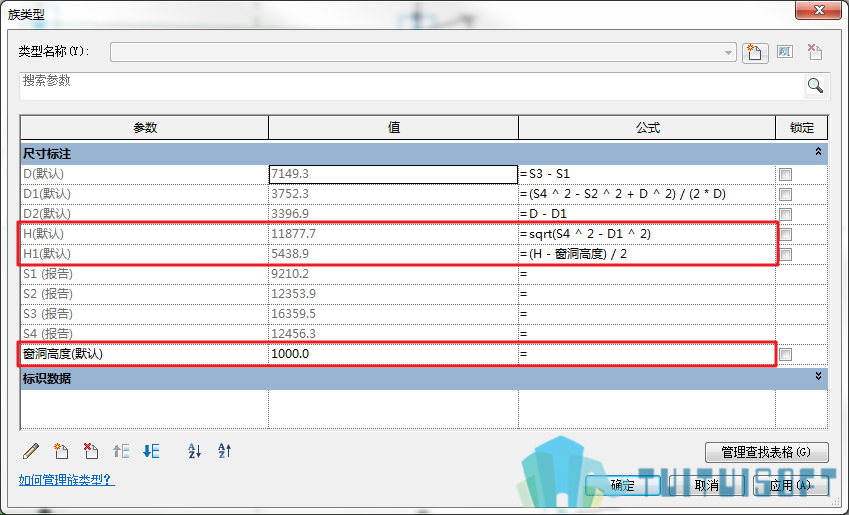Click the 取消 button
Viewport: 849px width, 515px height.
tap(707, 485)
